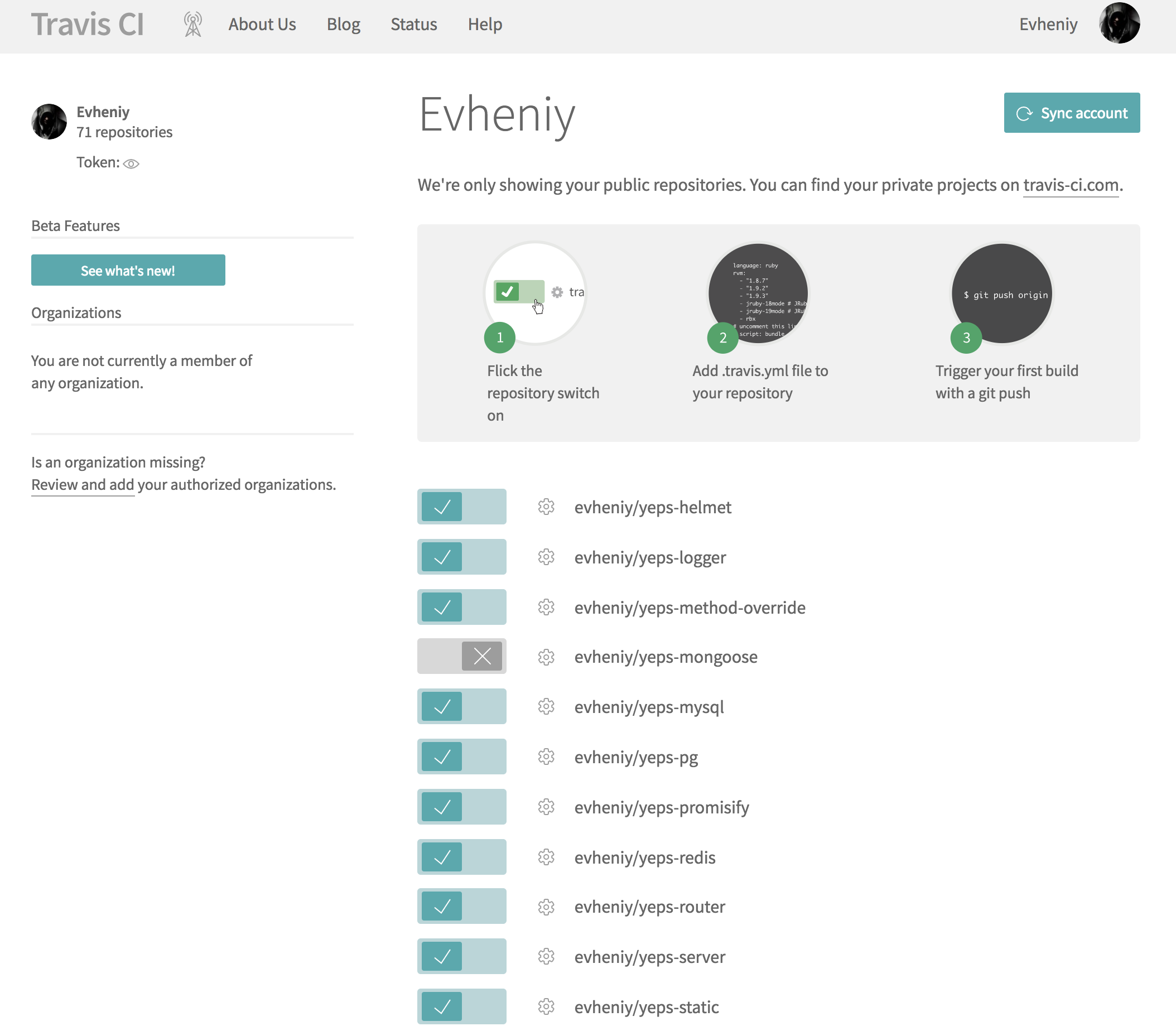Turn off the yeps-router switch
Screen dimensions: 1176x1031
(461, 907)
